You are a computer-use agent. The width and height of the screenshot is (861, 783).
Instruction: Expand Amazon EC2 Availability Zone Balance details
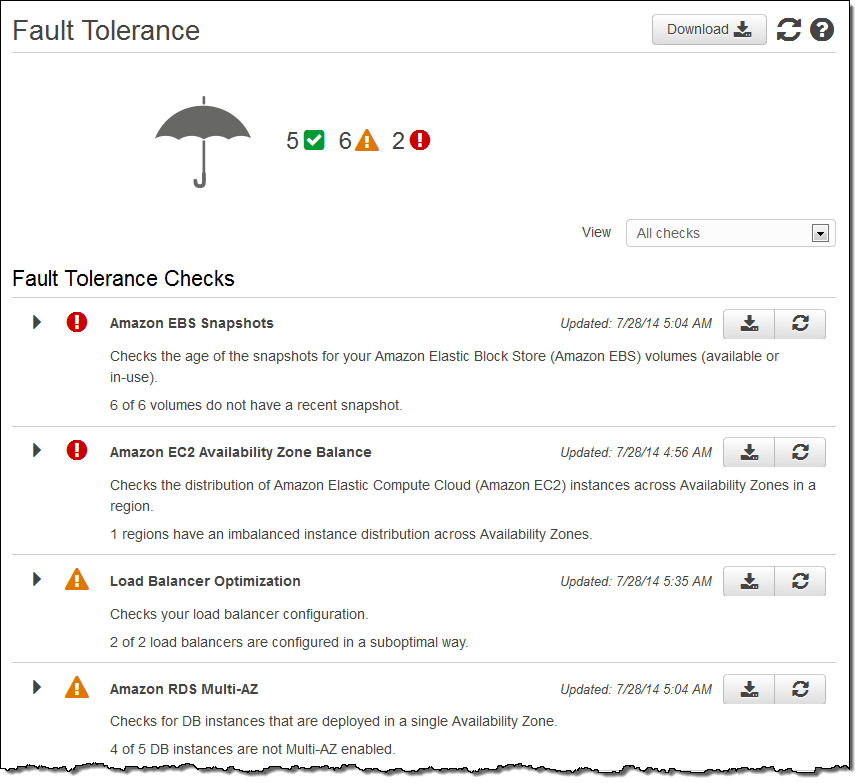tap(37, 451)
